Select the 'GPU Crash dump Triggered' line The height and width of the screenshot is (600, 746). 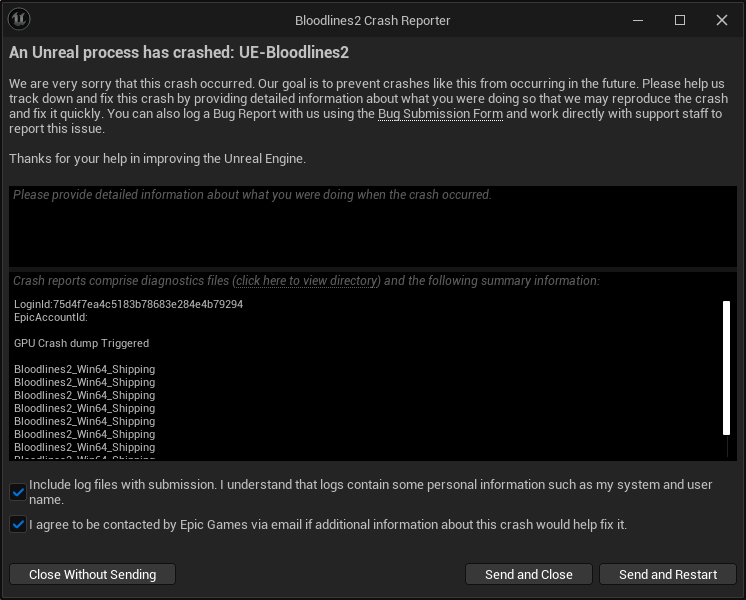pos(81,343)
